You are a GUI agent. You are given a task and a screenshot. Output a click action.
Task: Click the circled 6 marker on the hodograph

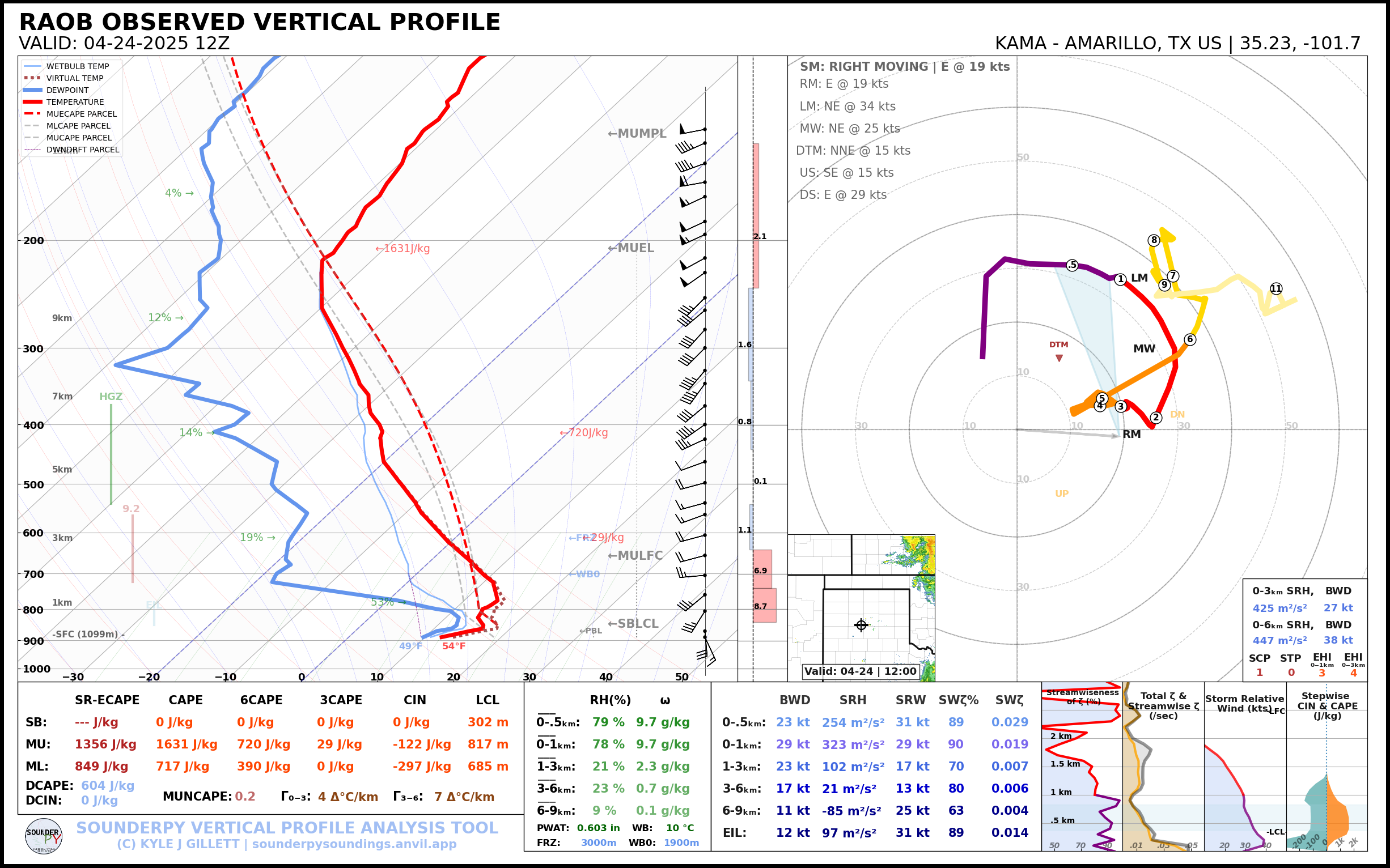(1189, 339)
